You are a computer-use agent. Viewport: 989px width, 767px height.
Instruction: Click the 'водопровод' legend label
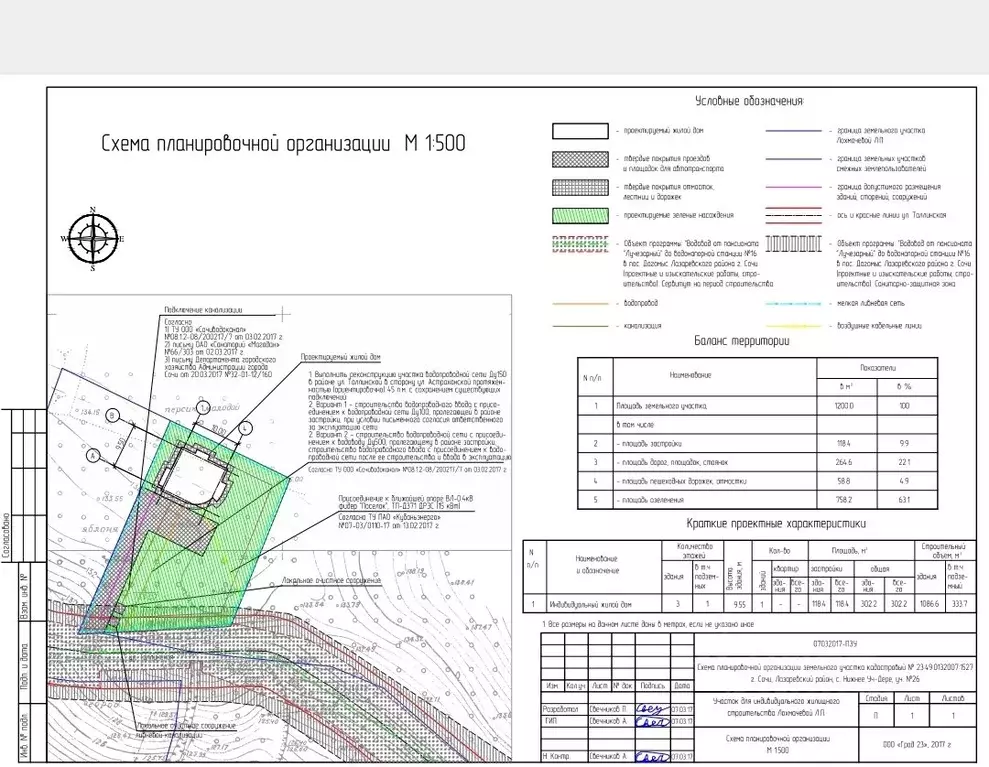641,303
